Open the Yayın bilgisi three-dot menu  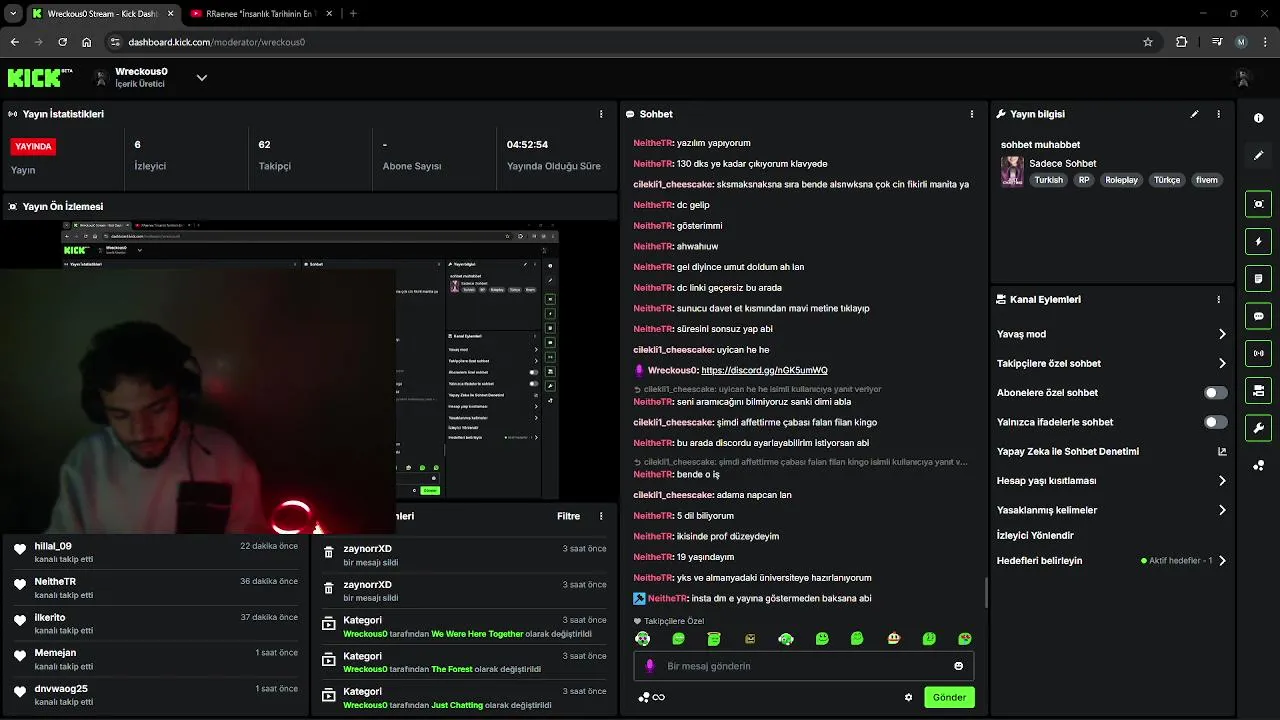click(1218, 114)
